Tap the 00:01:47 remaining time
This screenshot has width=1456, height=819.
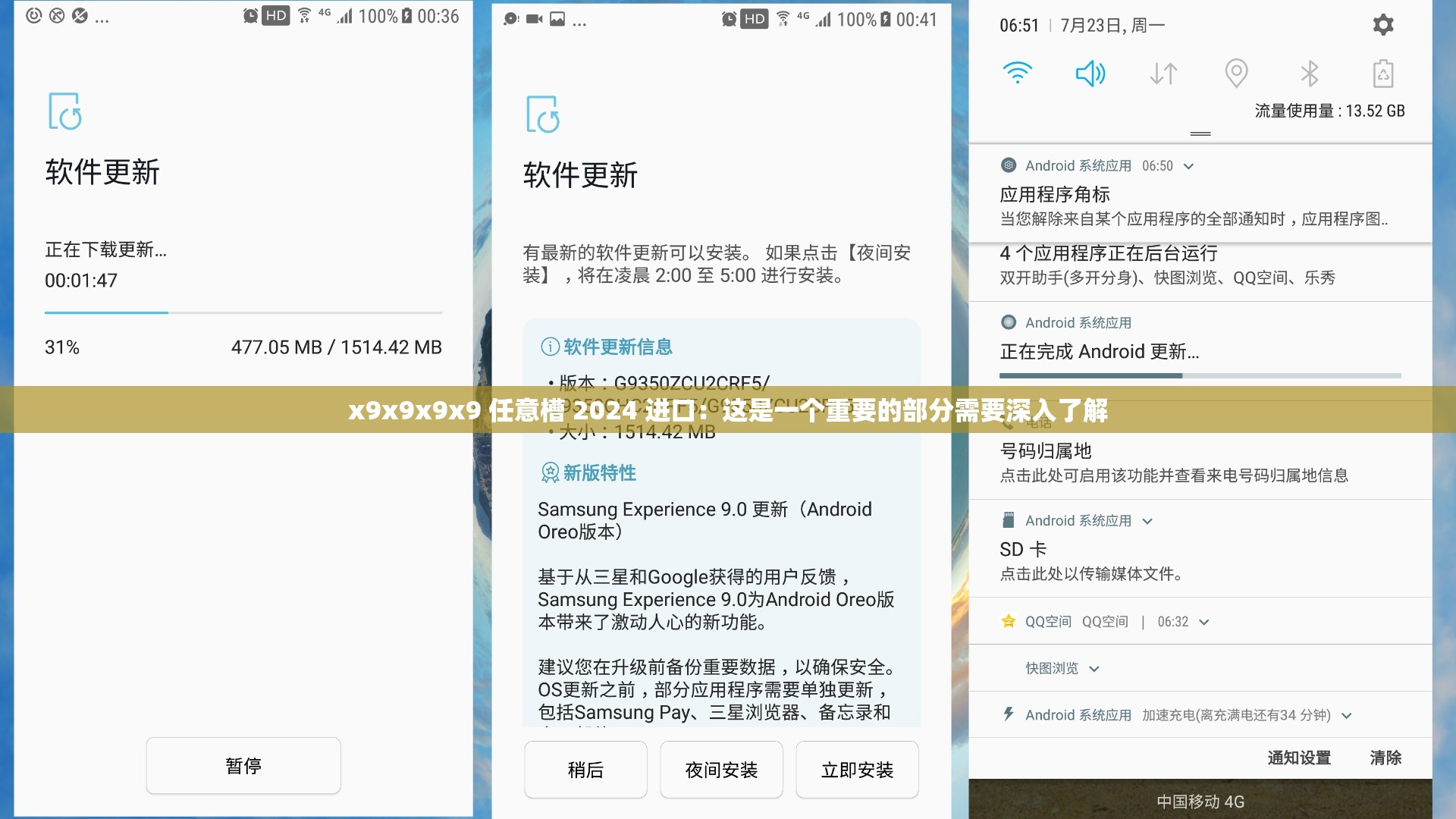(81, 281)
